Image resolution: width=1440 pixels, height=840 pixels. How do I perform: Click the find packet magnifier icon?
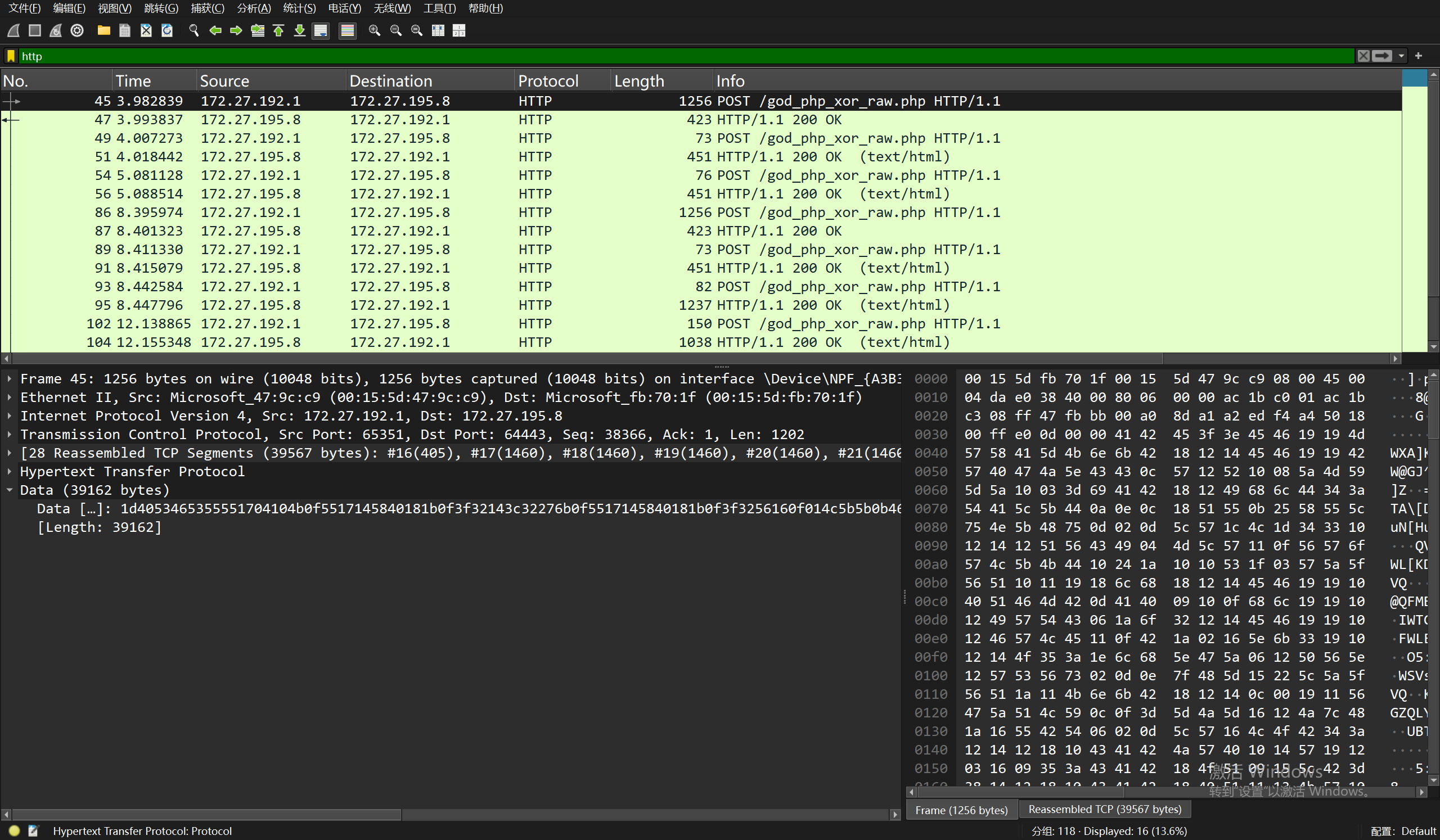(193, 30)
